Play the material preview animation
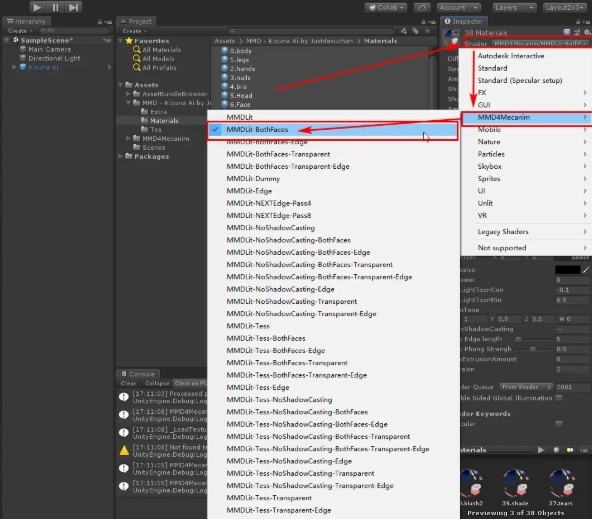The width and height of the screenshot is (592, 519). tap(541, 450)
